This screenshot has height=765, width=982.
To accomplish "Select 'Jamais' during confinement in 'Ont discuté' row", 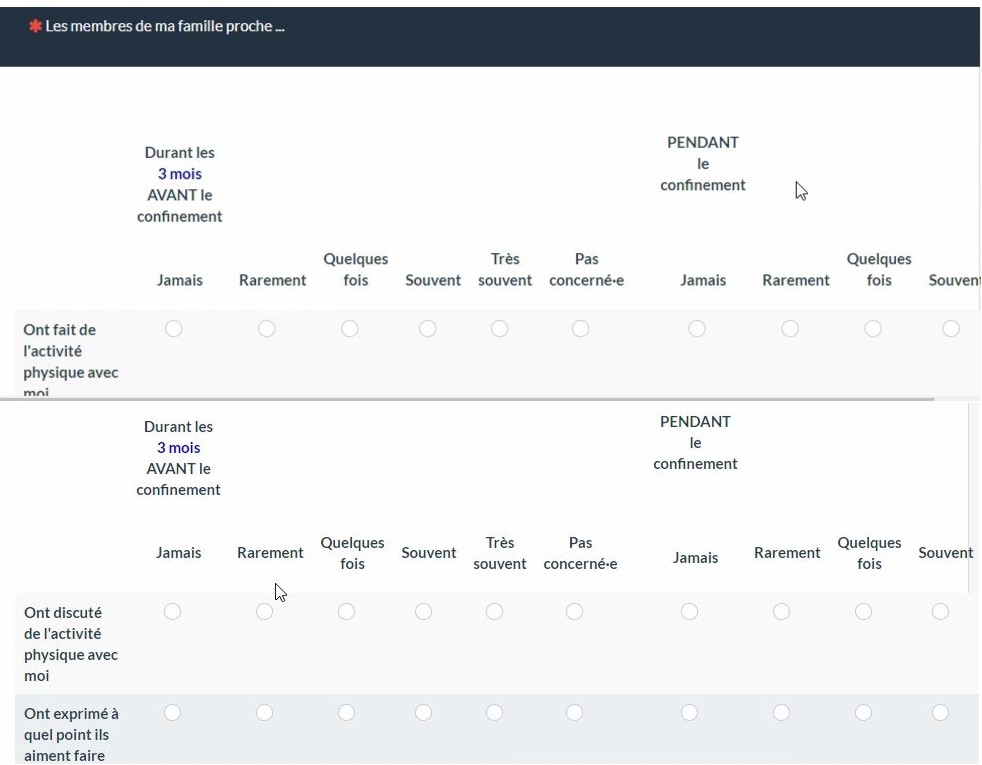I will 689,611.
